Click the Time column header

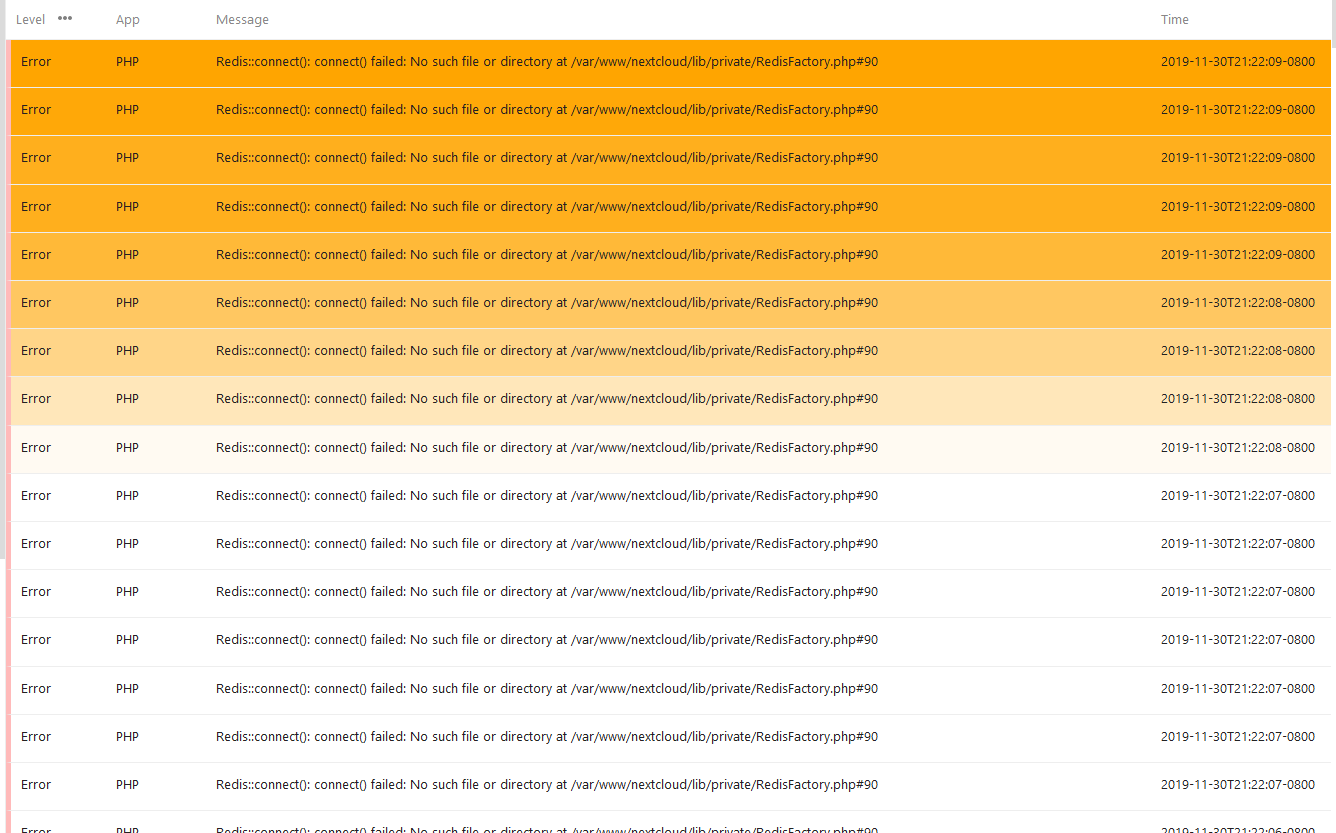1174,20
